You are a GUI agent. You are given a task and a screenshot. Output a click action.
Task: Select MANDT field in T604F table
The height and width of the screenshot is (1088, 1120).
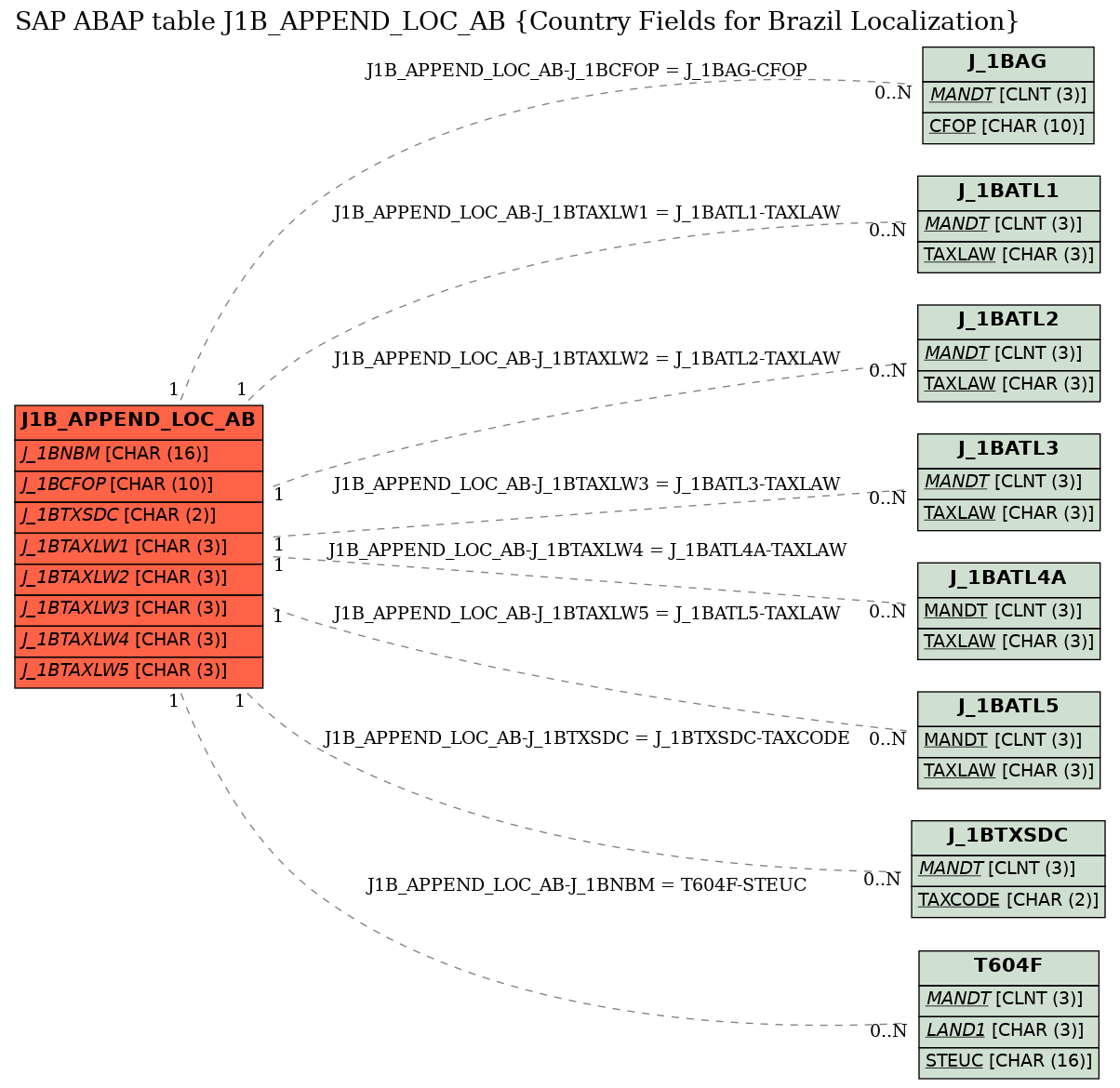[1008, 1000]
